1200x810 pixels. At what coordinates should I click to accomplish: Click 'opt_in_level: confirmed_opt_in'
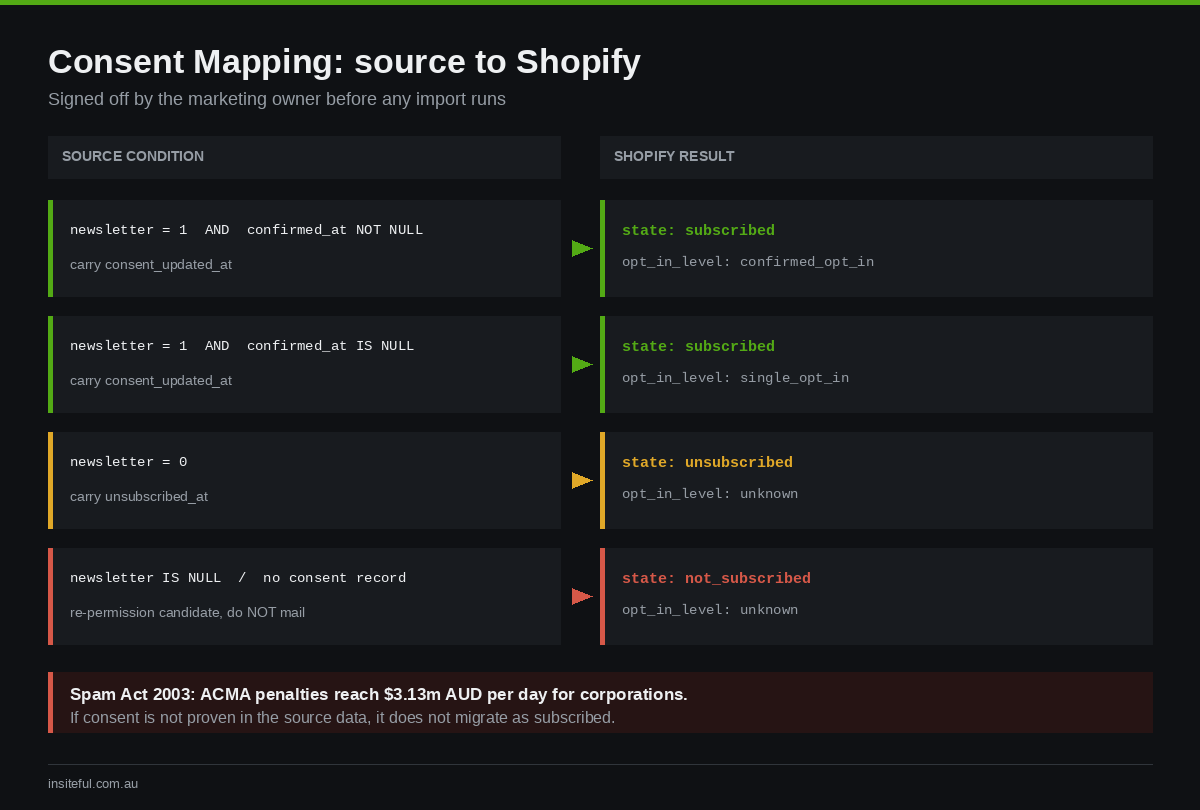click(748, 262)
